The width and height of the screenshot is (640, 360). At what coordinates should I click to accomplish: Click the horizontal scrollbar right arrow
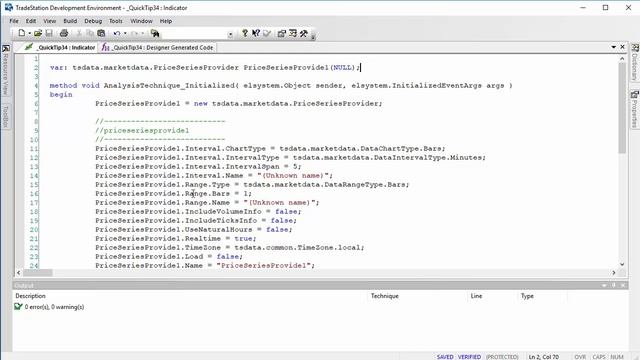613,272
